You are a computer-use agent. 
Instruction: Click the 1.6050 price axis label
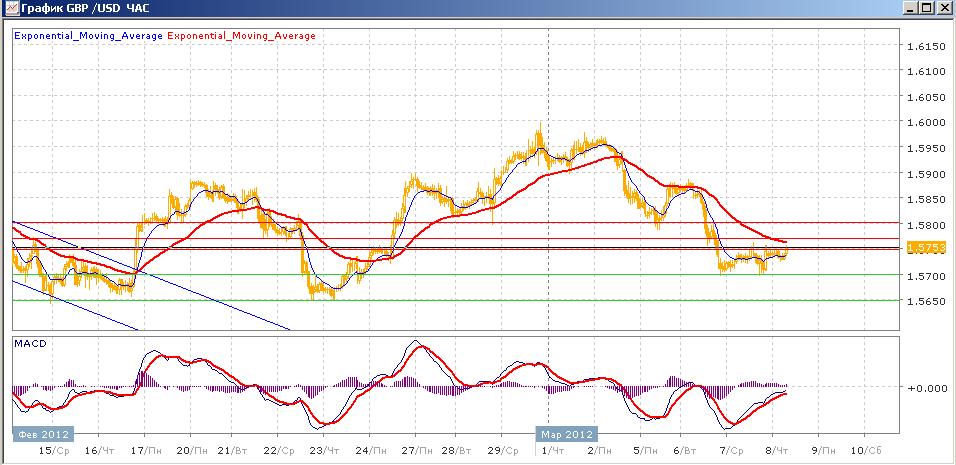(x=927, y=98)
